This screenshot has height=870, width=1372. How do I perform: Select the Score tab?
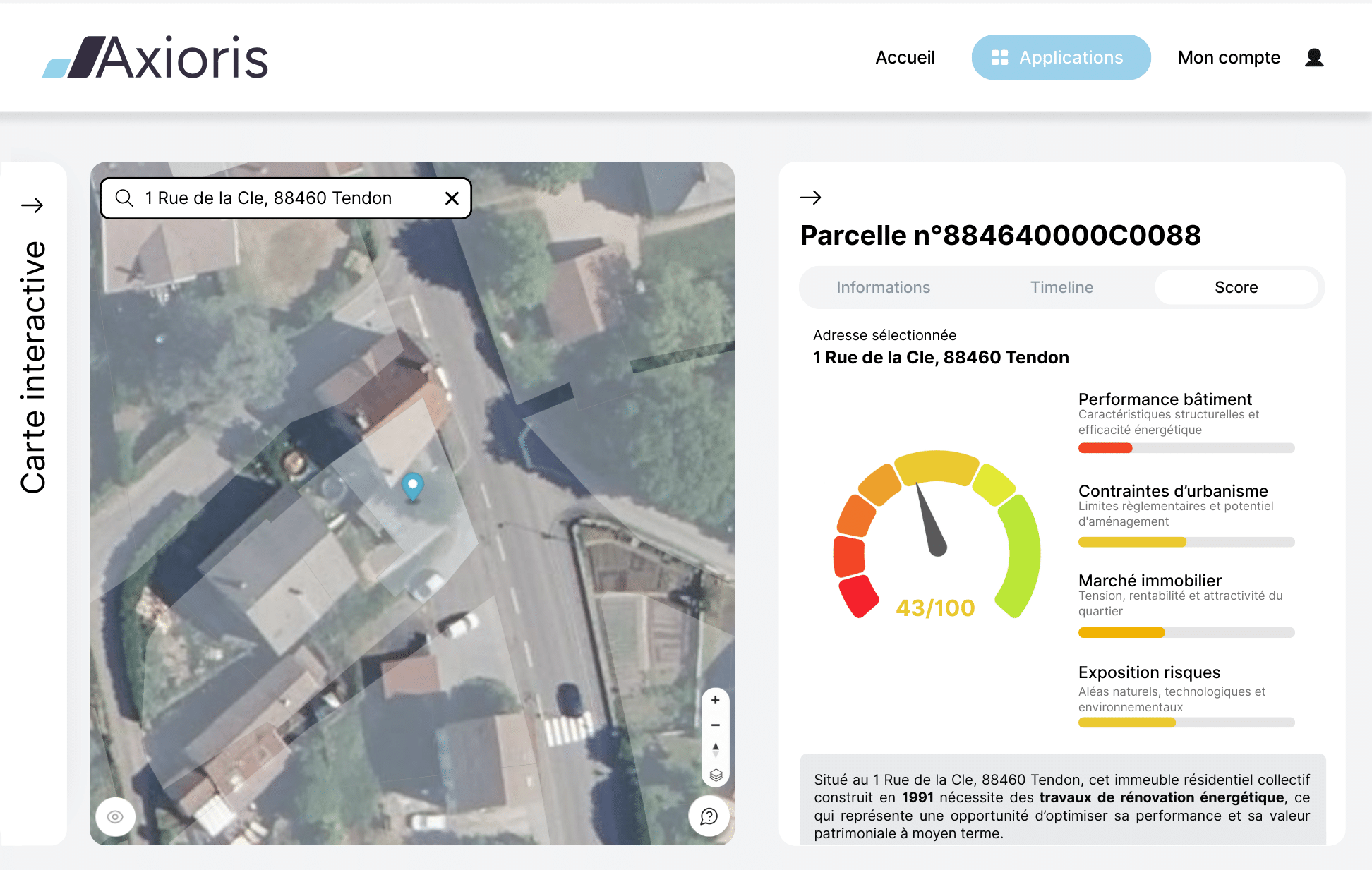(1236, 287)
